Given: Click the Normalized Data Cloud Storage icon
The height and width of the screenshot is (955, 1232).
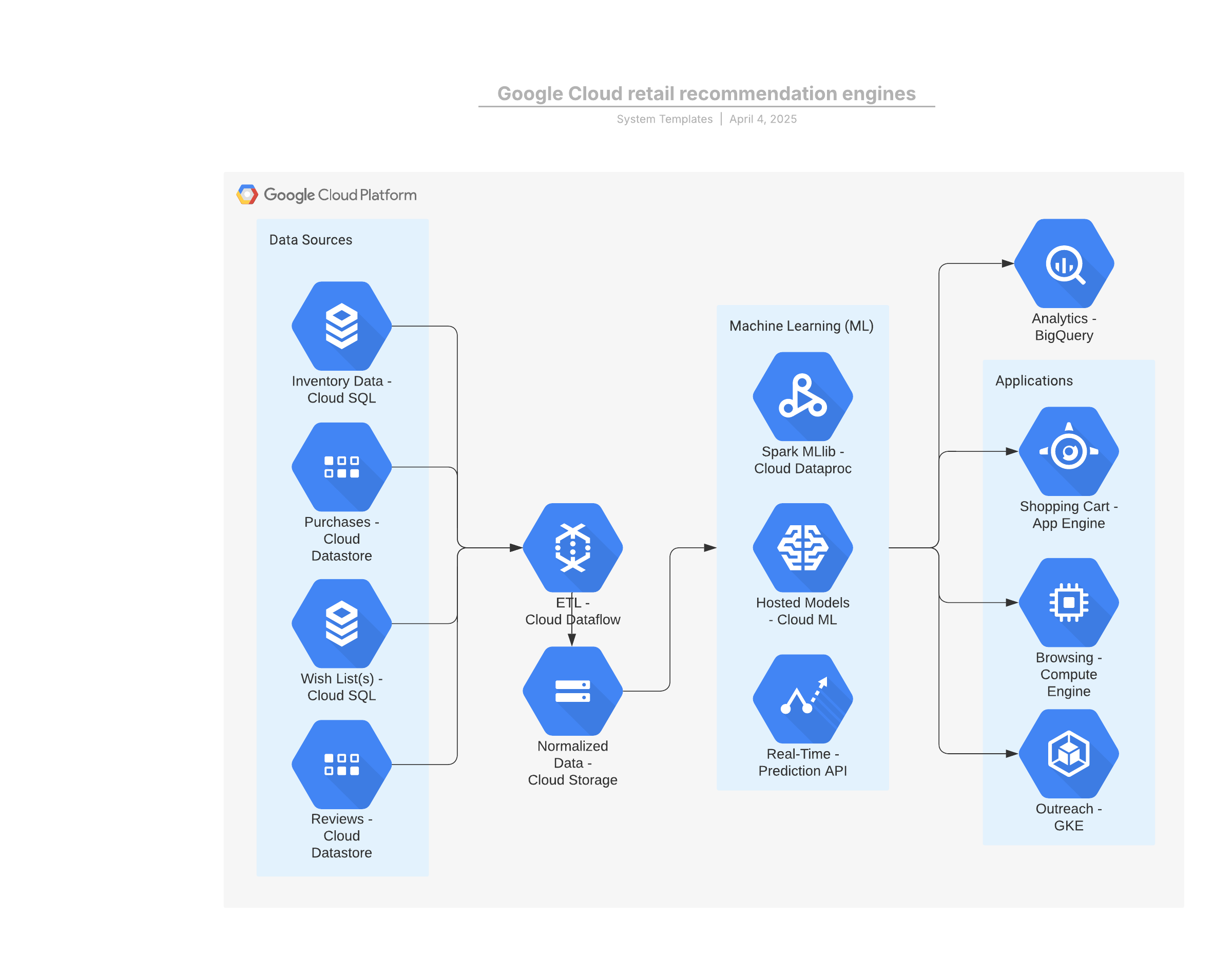Looking at the screenshot, I should tap(572, 691).
